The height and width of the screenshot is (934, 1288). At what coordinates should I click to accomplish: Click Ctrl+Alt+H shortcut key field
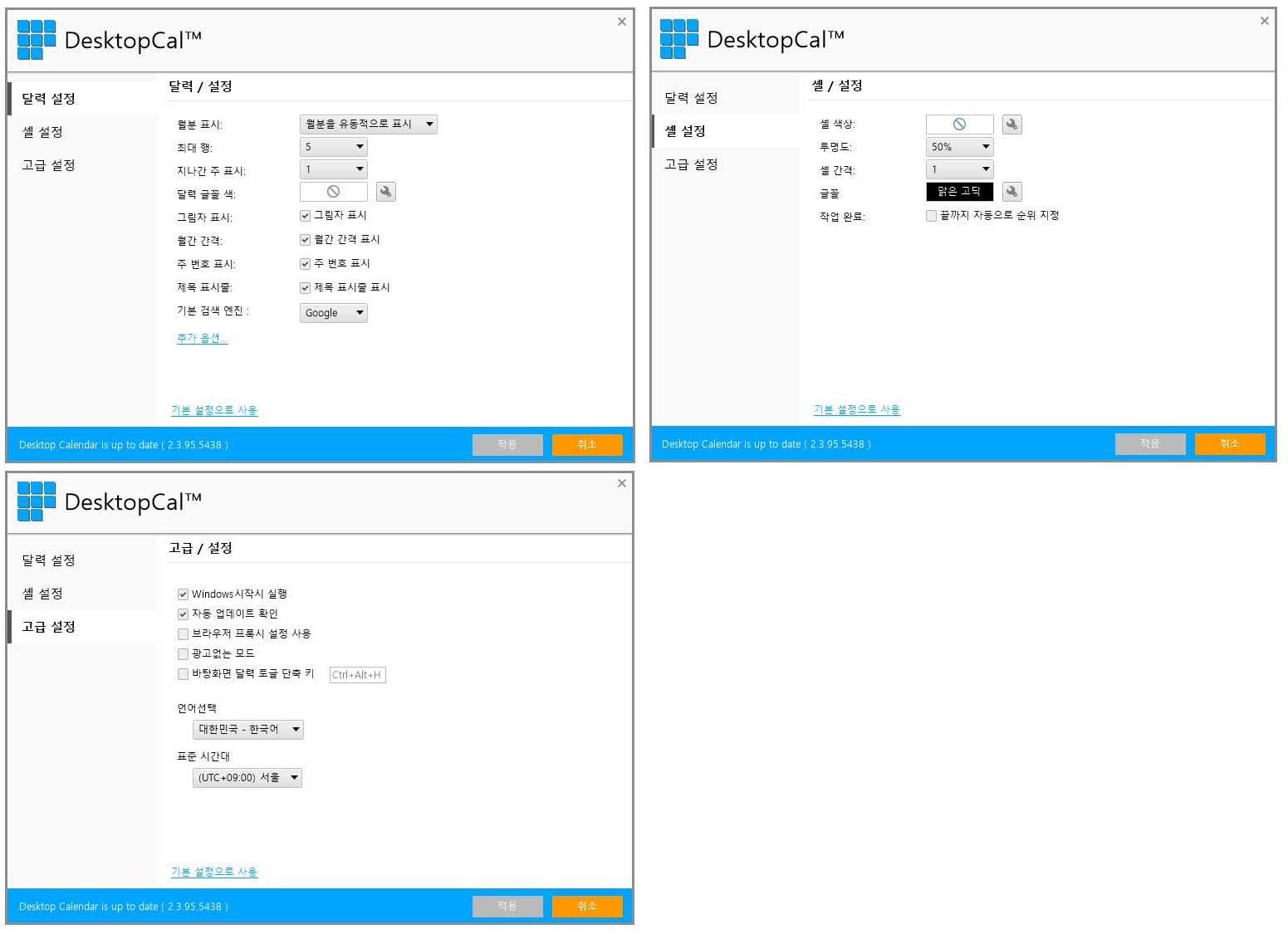(x=357, y=675)
